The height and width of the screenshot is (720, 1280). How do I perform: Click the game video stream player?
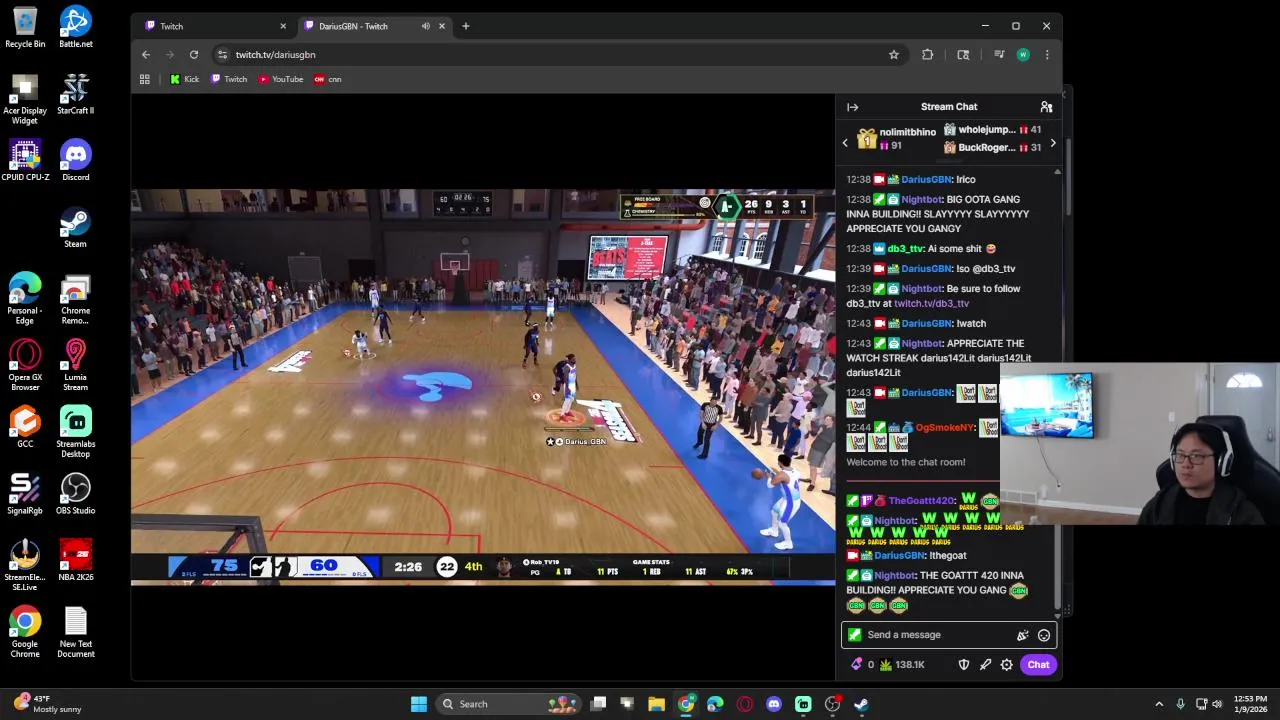pos(483,386)
